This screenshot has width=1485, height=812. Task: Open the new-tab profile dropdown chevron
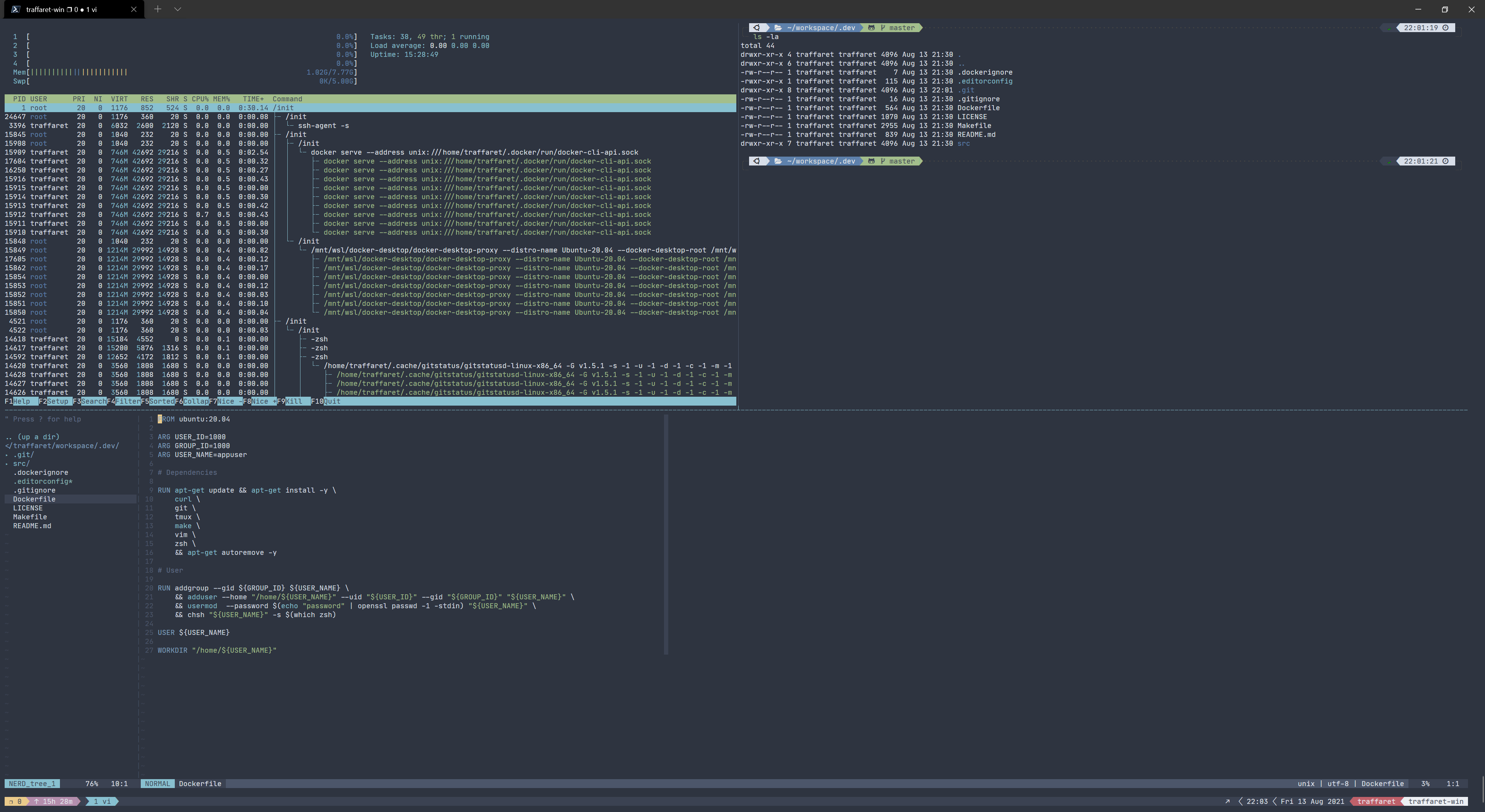pos(178,9)
